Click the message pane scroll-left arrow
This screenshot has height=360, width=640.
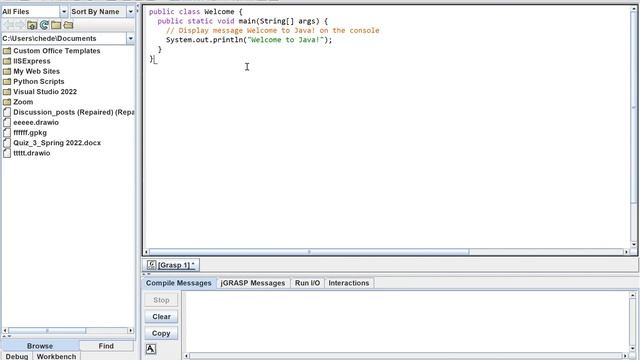point(187,356)
